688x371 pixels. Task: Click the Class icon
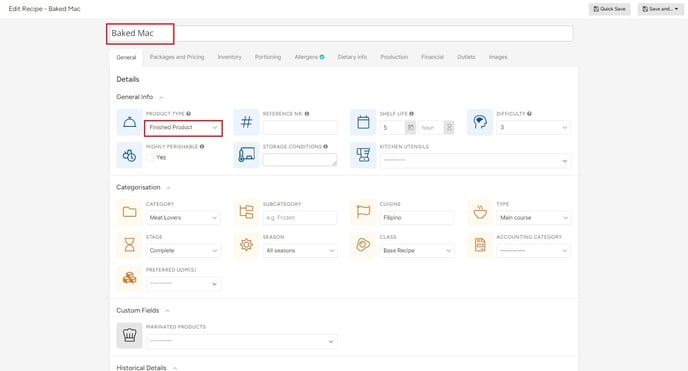point(363,245)
